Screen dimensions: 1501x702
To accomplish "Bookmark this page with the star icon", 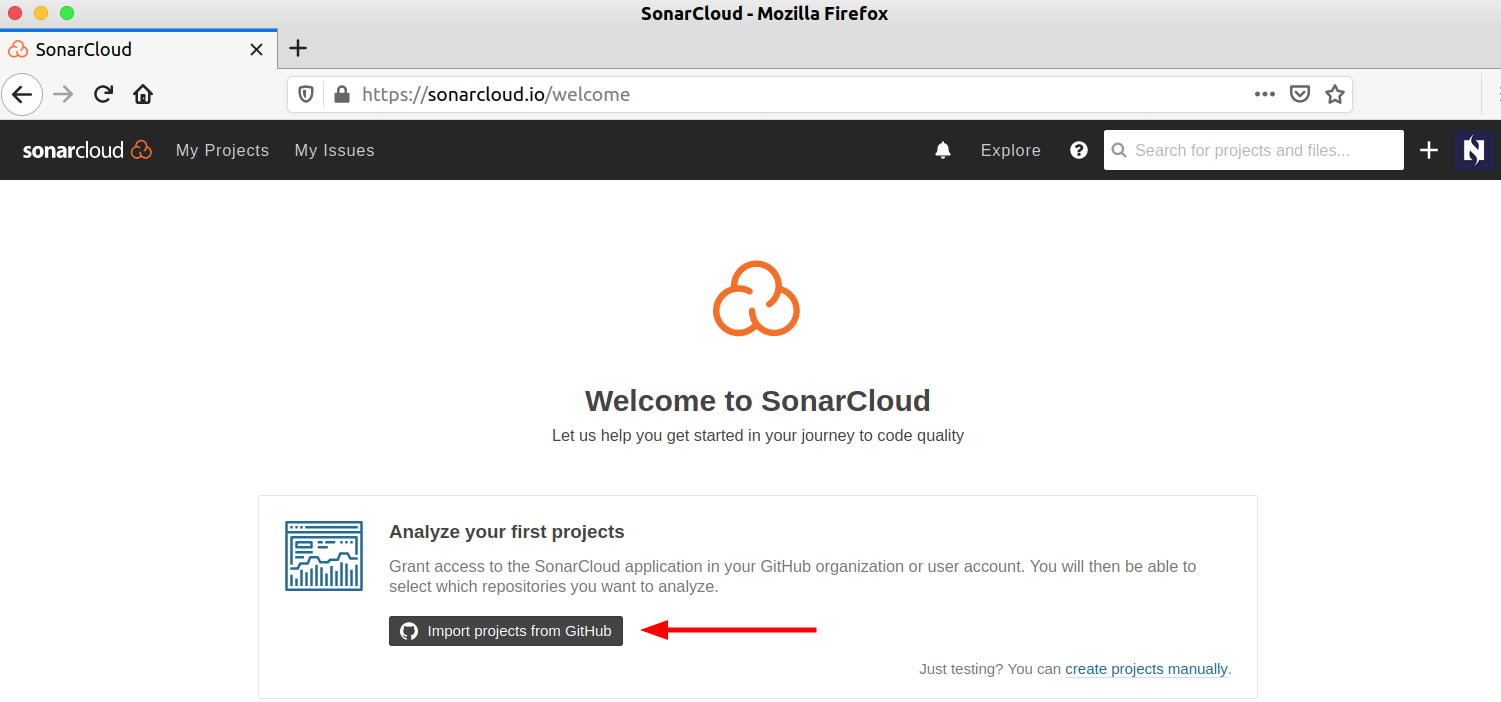I will click(x=1334, y=94).
